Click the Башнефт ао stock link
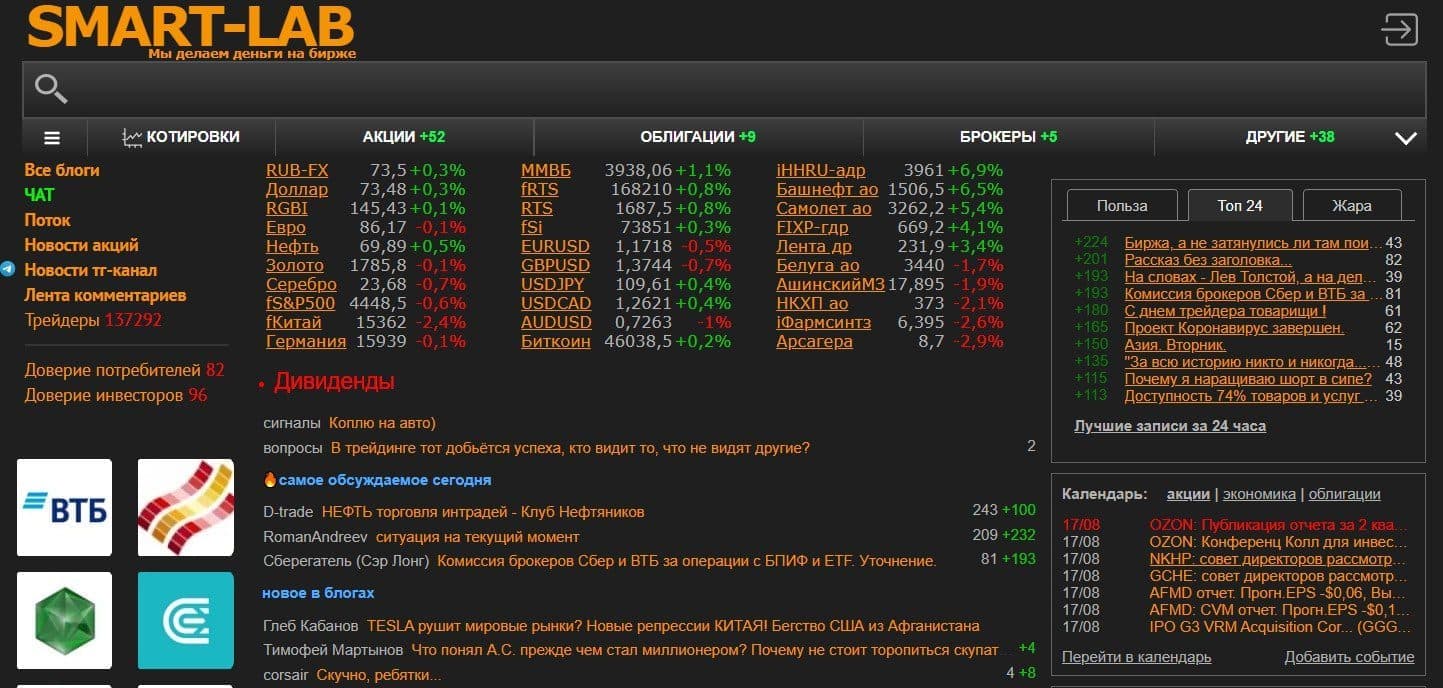 coord(827,189)
